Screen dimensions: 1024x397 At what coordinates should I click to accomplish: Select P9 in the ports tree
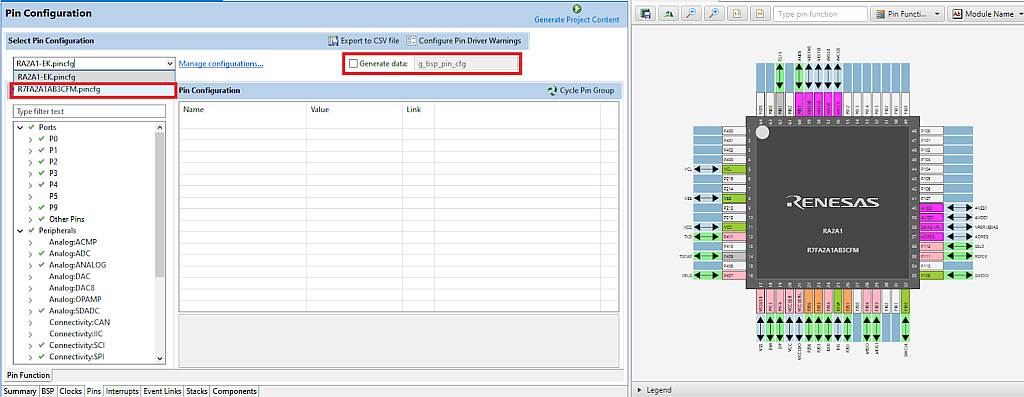pos(54,208)
